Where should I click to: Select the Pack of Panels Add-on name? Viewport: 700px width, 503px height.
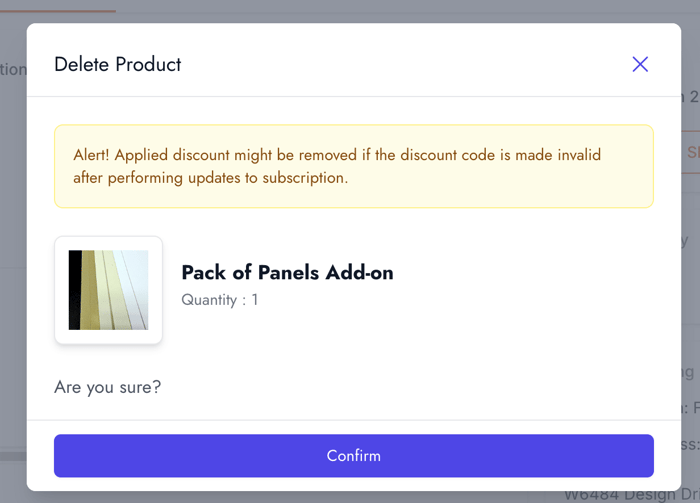click(287, 272)
